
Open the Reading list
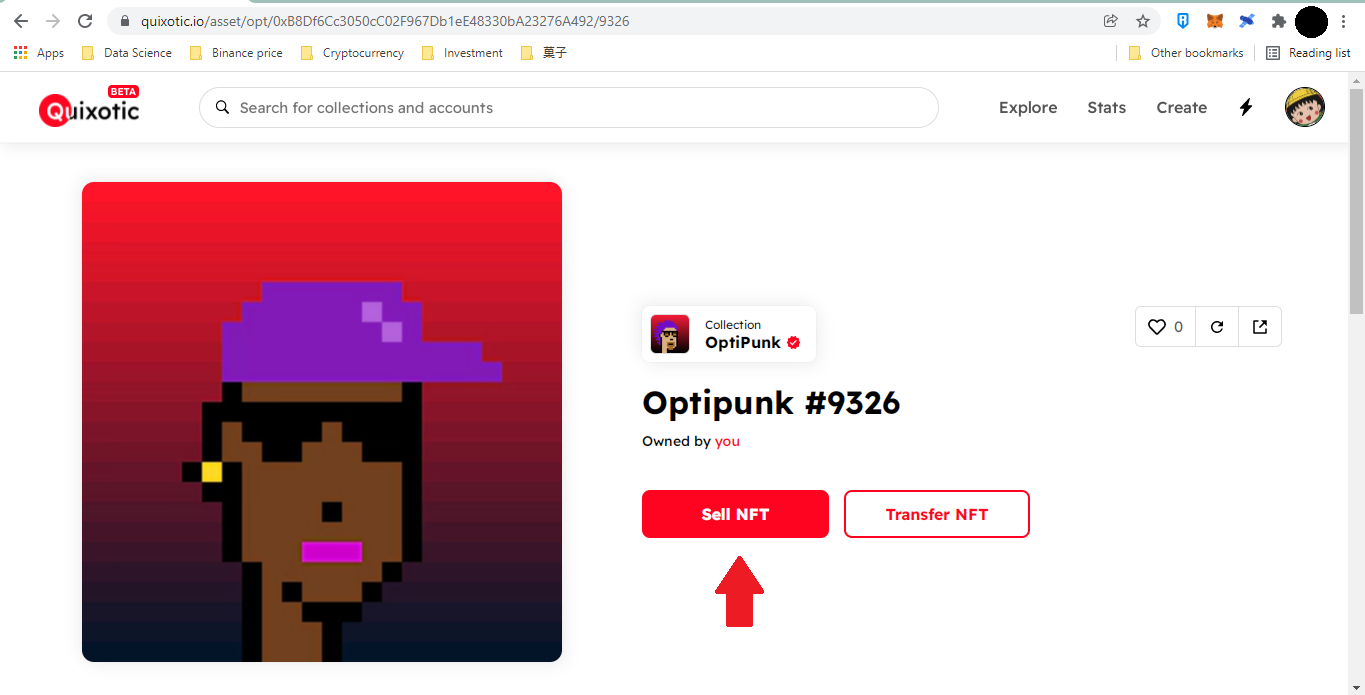coord(1308,53)
